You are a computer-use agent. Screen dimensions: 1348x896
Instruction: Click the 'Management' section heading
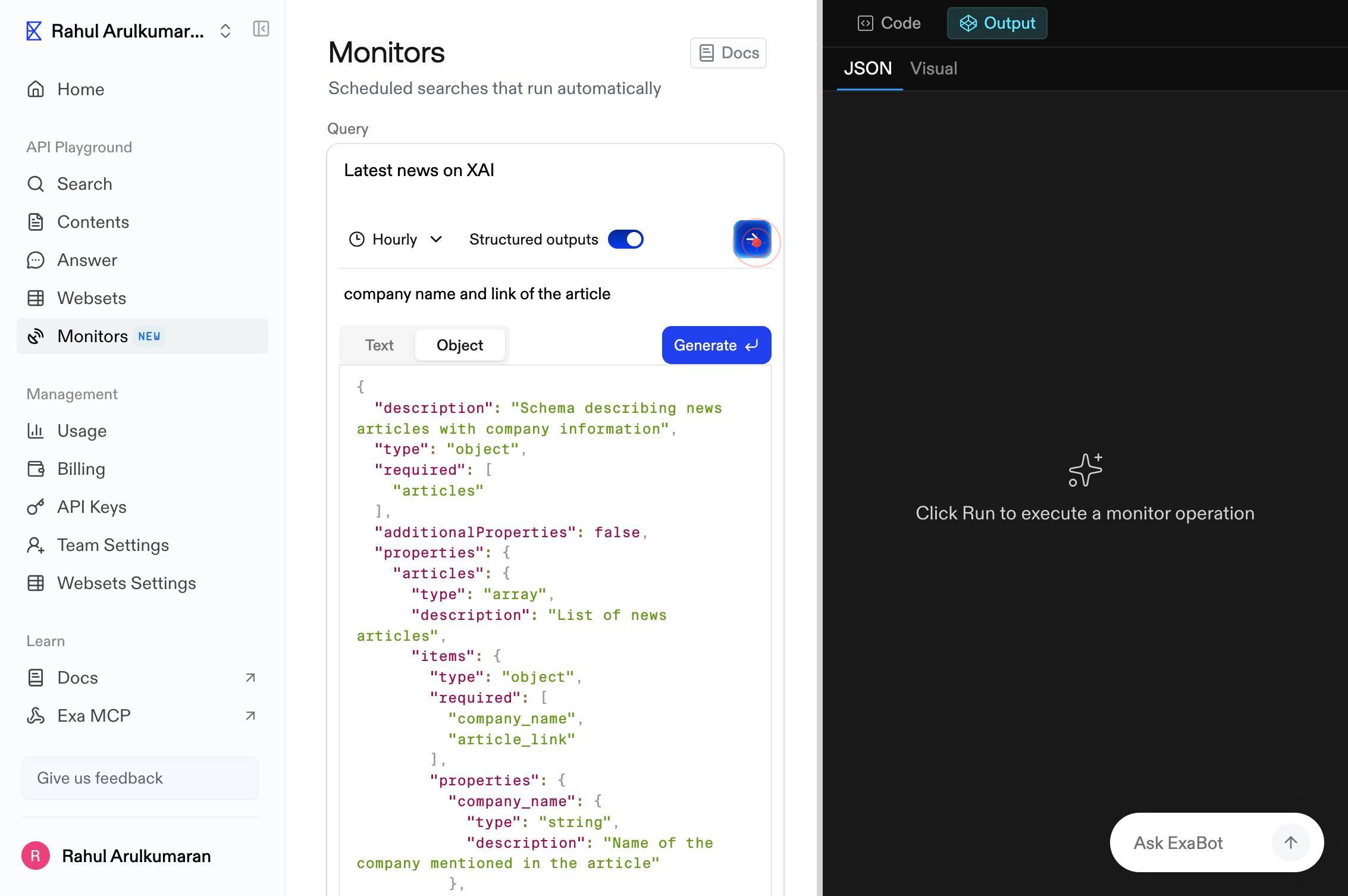coord(72,394)
